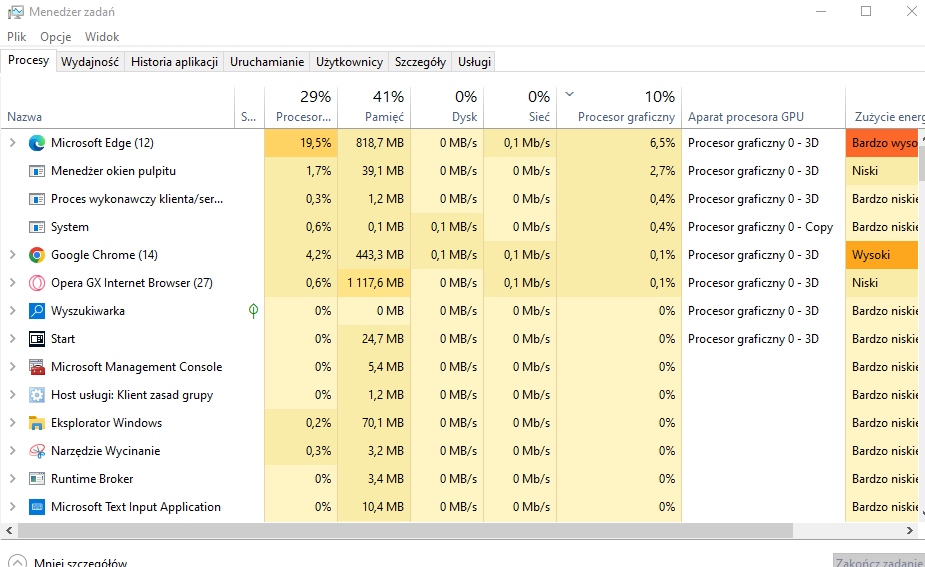Click Mniej szczegółów link
Image resolution: width=925 pixels, height=567 pixels.
[80, 562]
